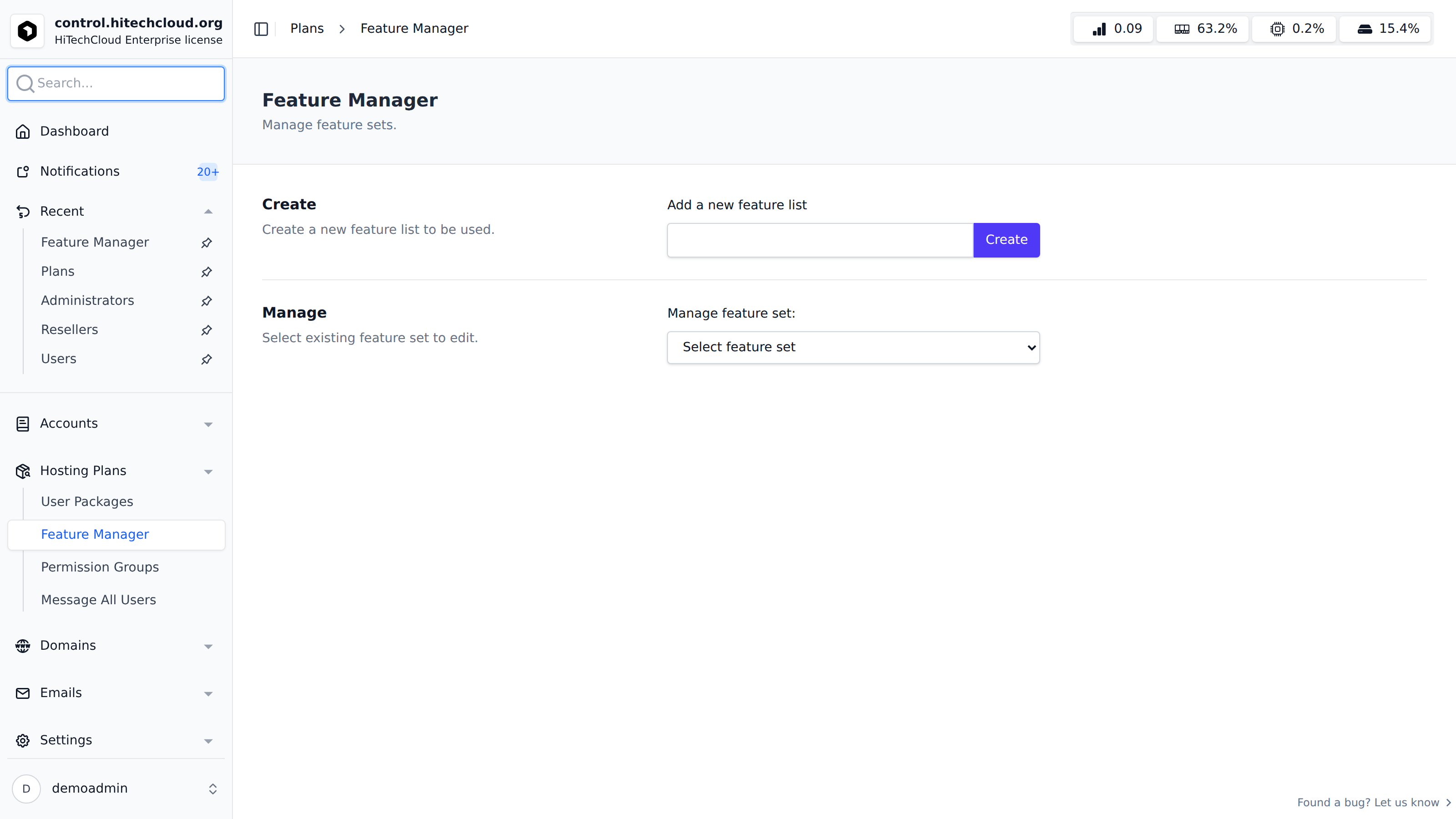This screenshot has height=819, width=1456.
Task: Collapse the Recent section arrow
Action: (208, 212)
